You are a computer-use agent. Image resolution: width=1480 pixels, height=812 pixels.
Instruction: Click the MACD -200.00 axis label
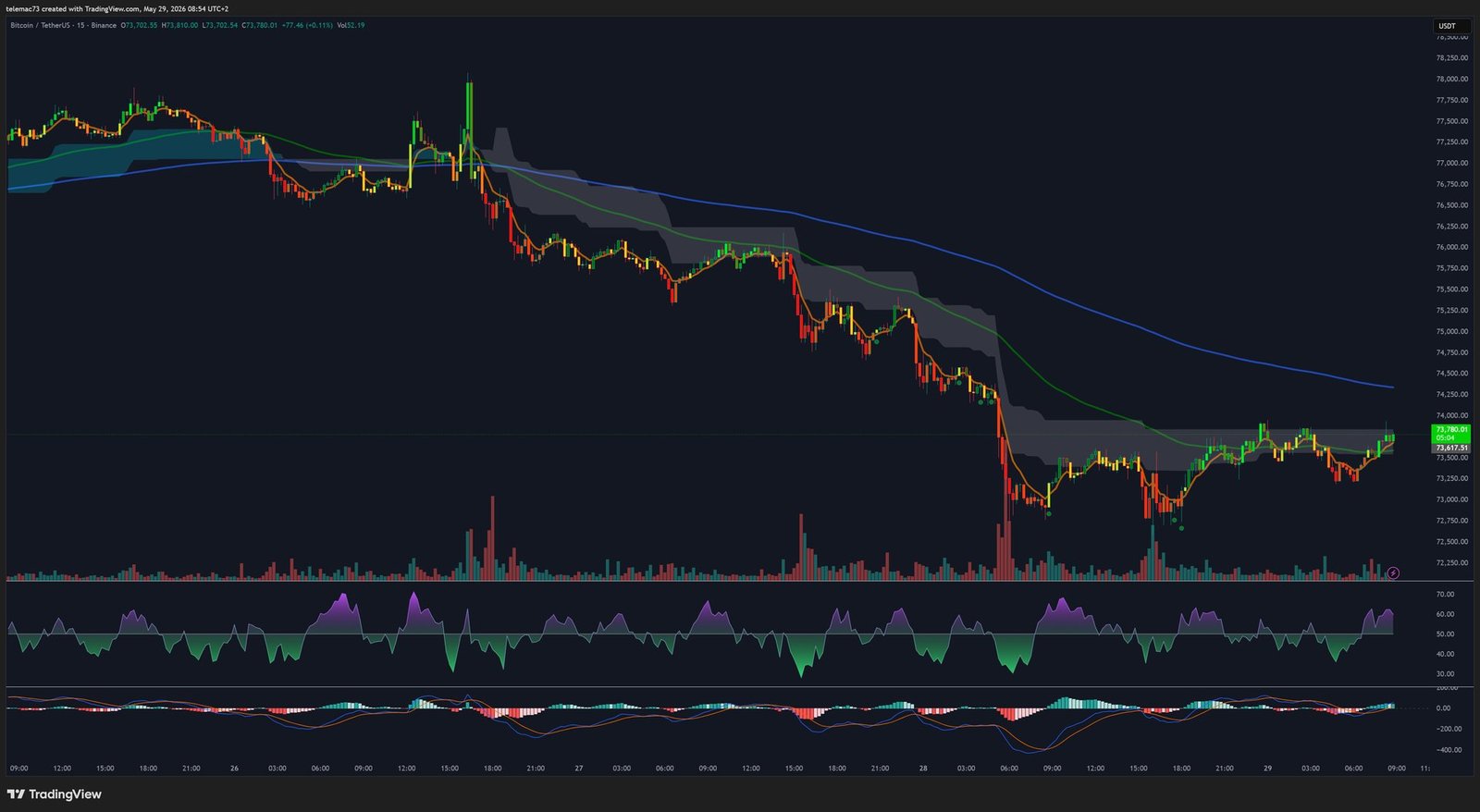(x=1449, y=729)
